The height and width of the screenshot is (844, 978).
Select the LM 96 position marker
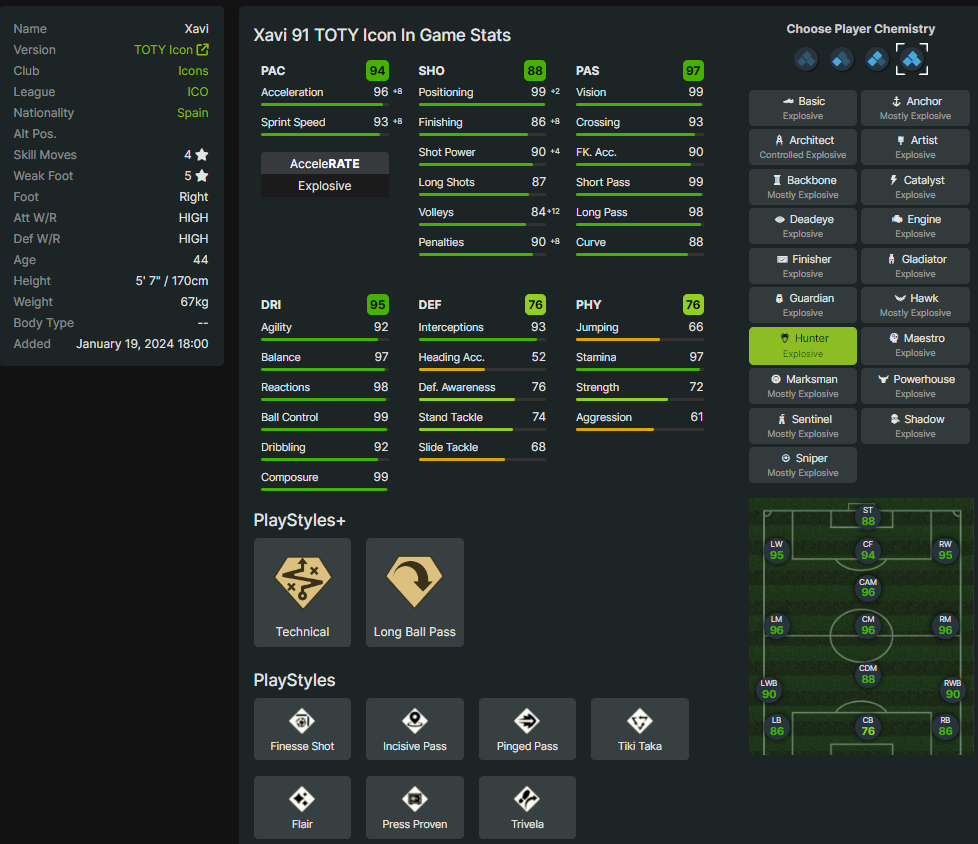click(777, 625)
